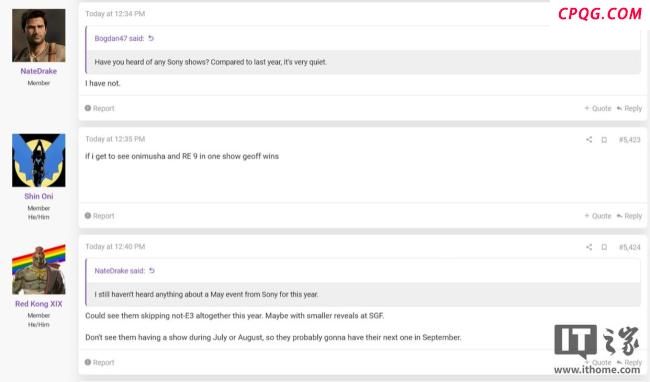Open Shin Oni's username link

click(39, 196)
